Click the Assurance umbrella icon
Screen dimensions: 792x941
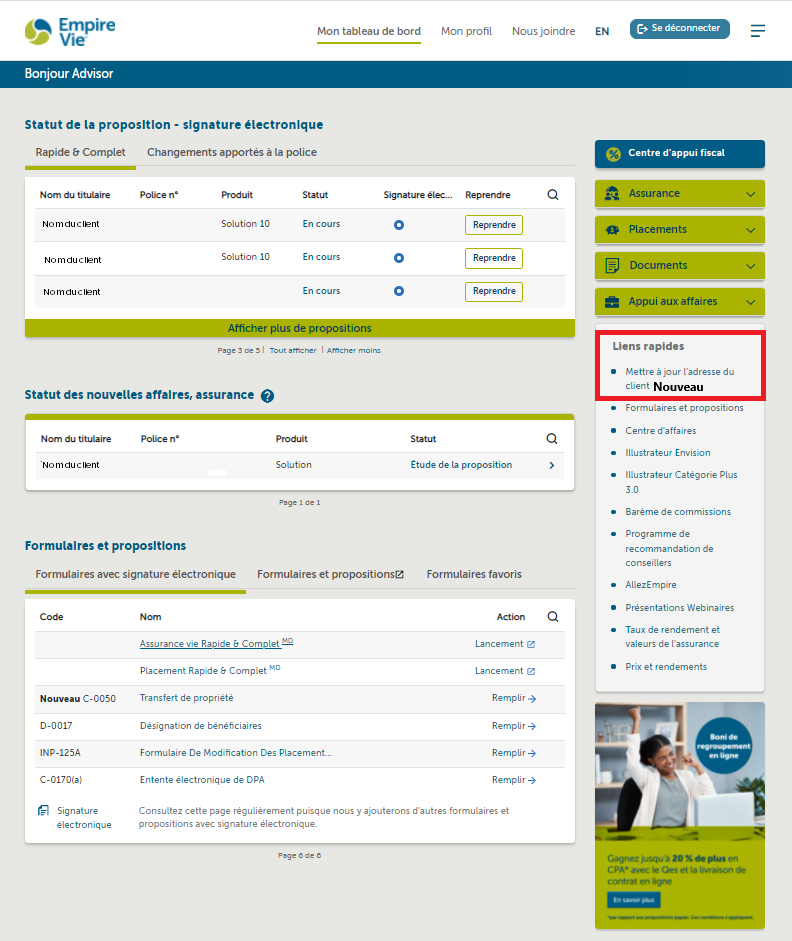coord(612,194)
